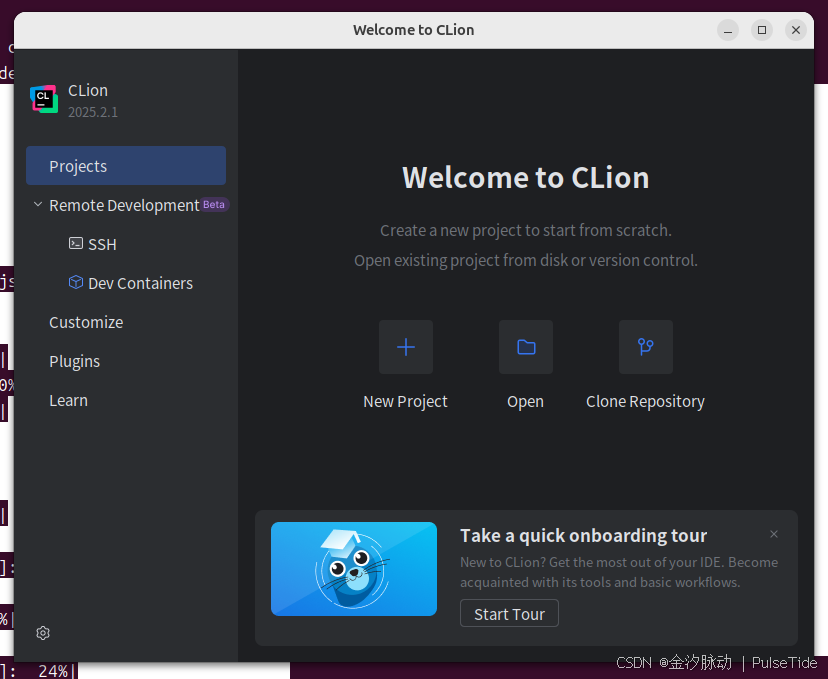Click the window title 'Welcome to CLion'
This screenshot has width=828, height=679.
click(x=413, y=30)
